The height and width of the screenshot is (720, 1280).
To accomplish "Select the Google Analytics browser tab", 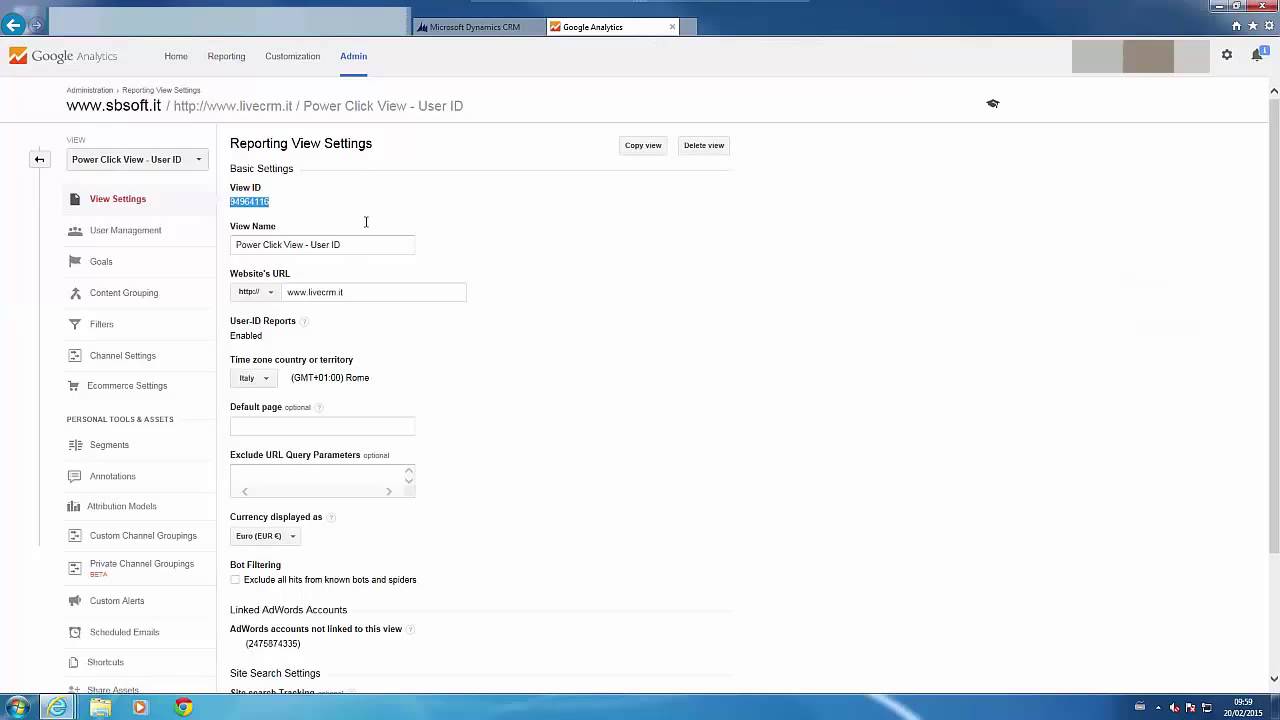I will [x=606, y=27].
